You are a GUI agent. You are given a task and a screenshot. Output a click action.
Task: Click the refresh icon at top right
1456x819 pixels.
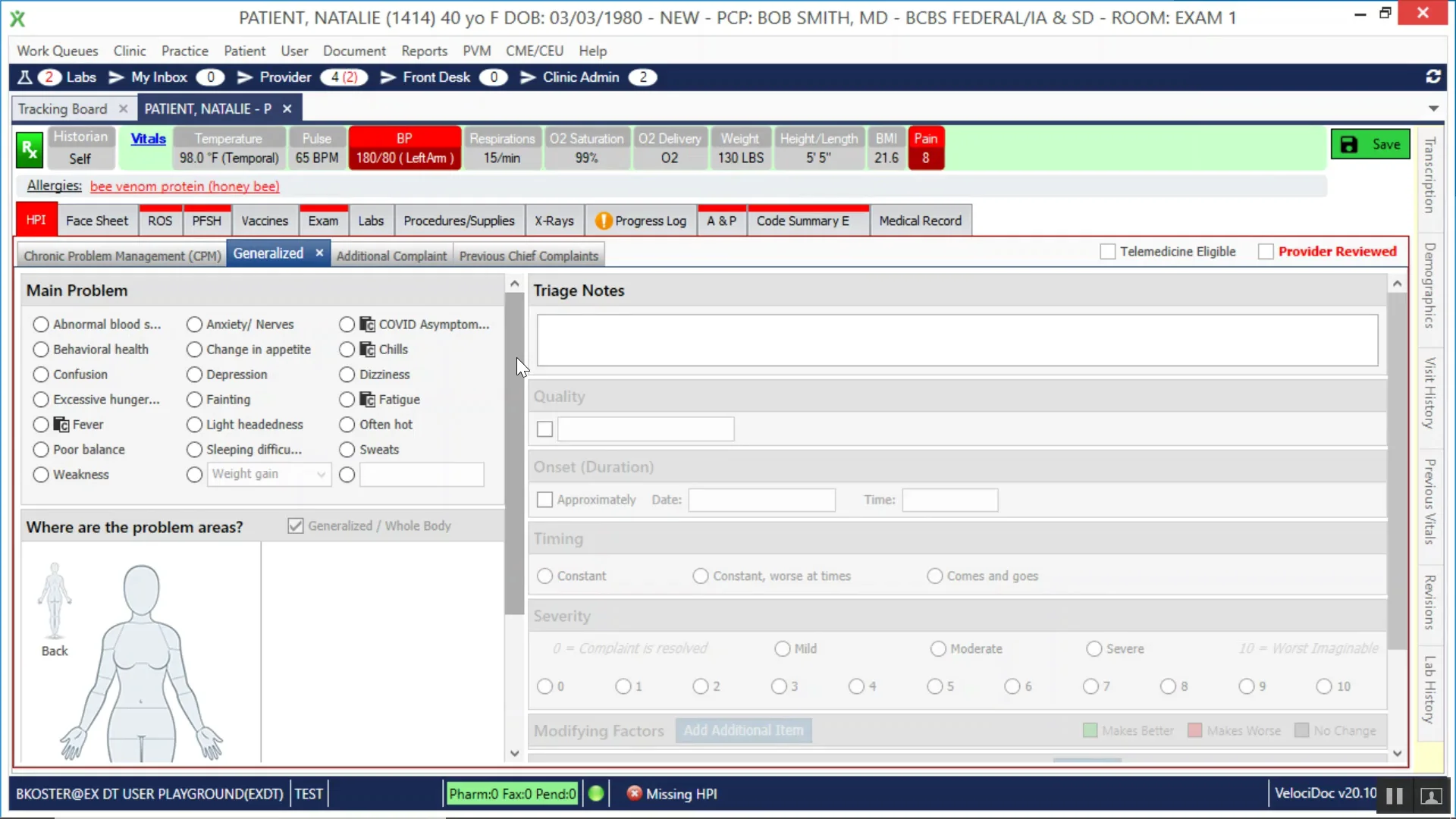(x=1433, y=77)
